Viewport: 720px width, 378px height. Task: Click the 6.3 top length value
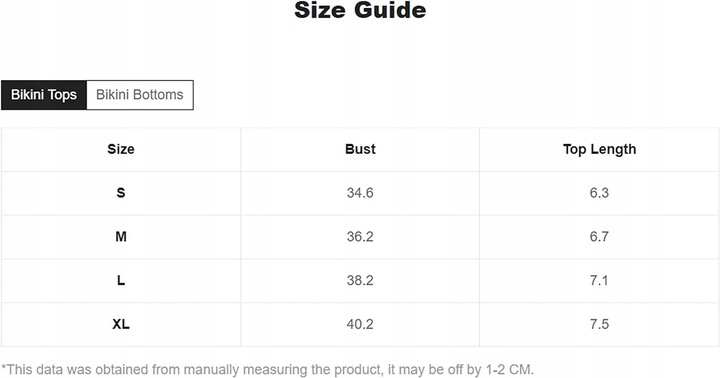point(599,193)
